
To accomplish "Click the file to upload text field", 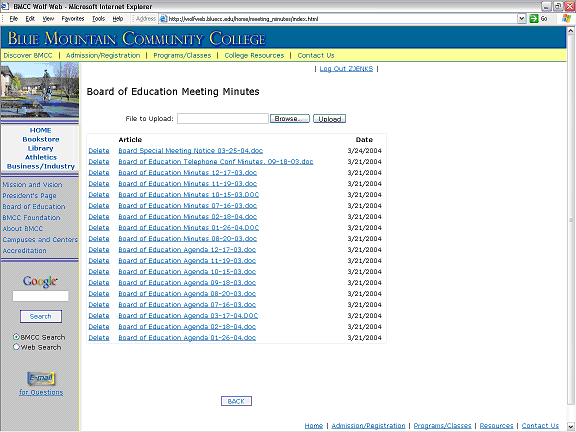I will click(x=223, y=119).
